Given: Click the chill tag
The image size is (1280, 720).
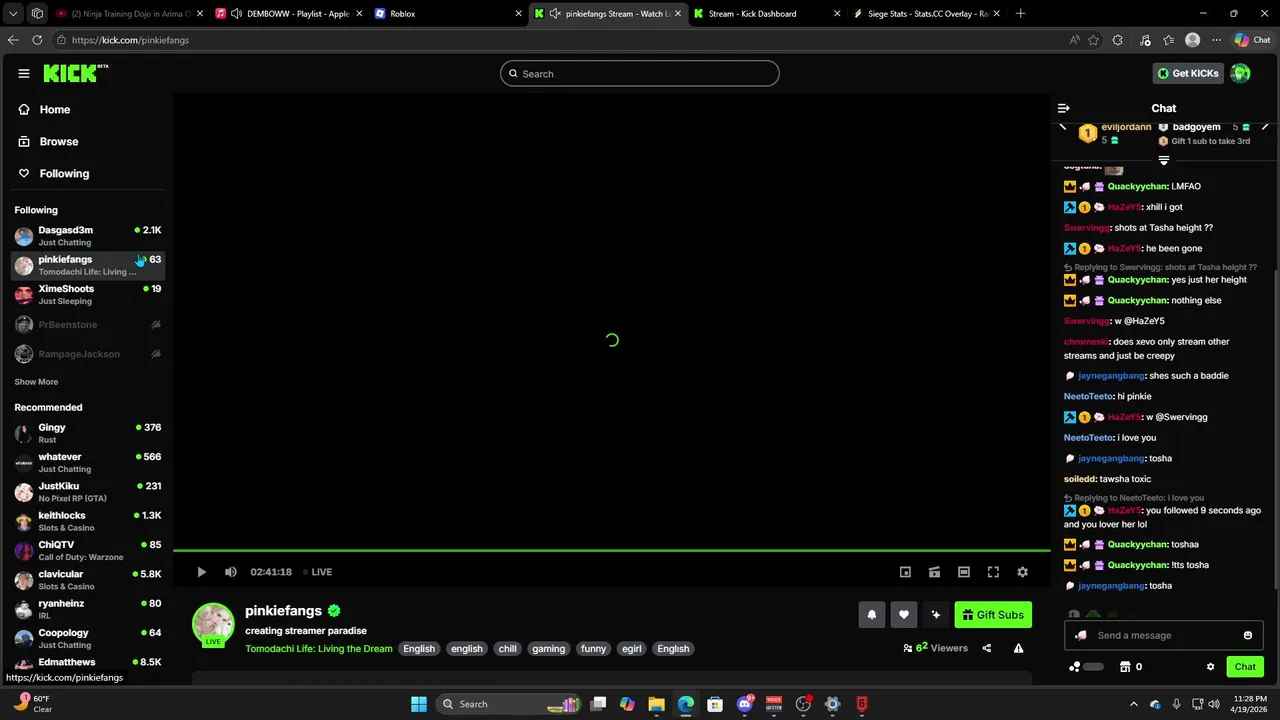Looking at the screenshot, I should (508, 649).
